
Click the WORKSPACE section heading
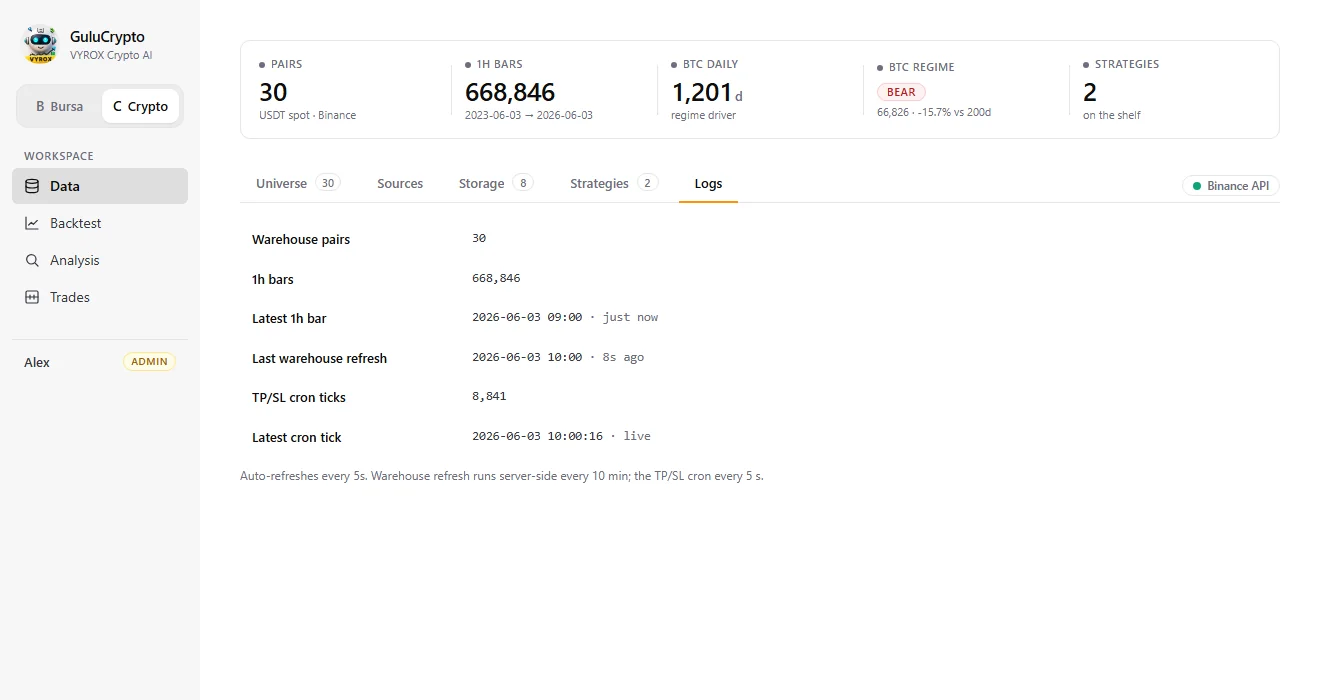[59, 156]
